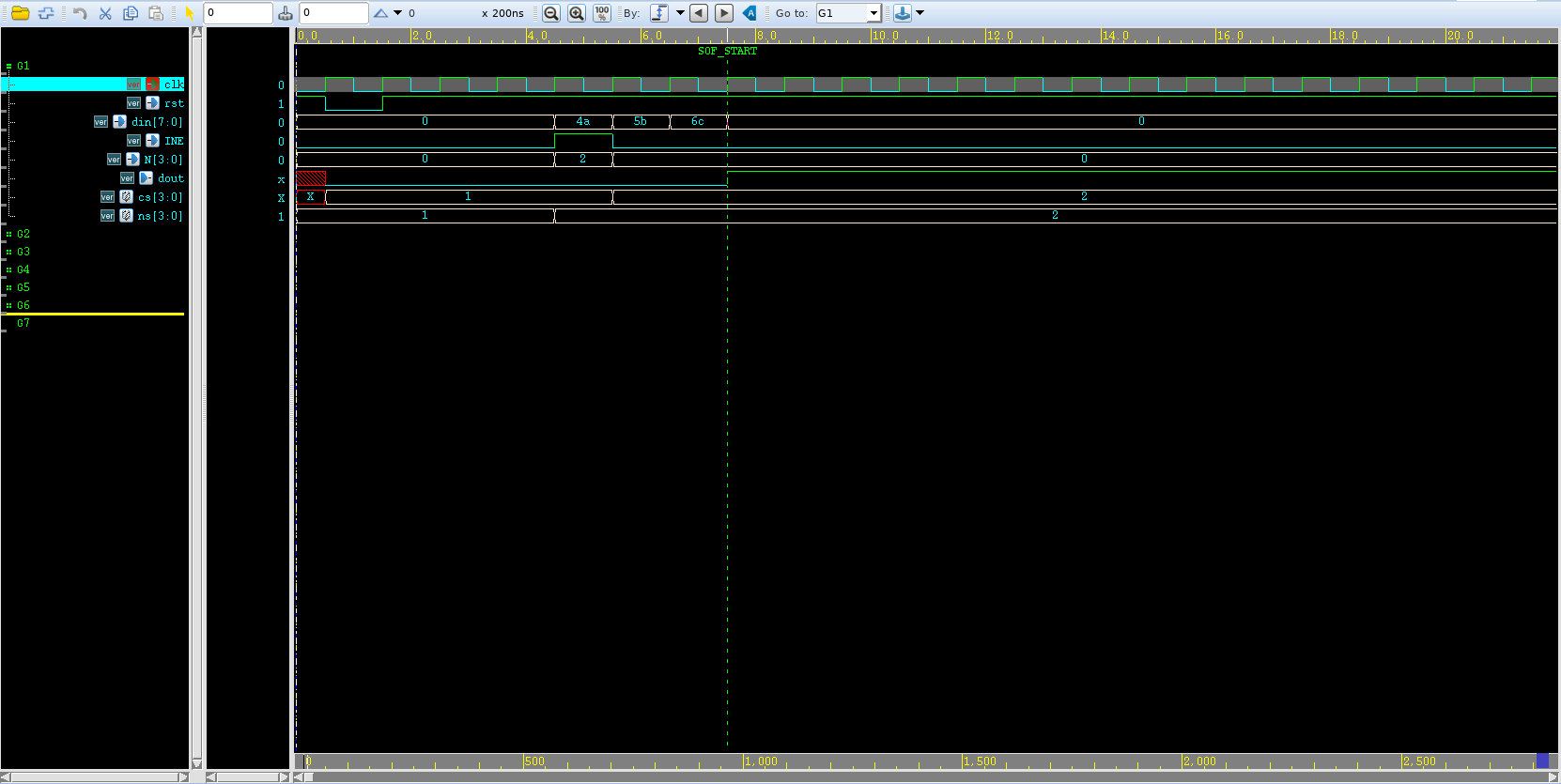Viewport: 1561px width, 784px height.
Task: Select the G7 group row
Action: pyautogui.click(x=23, y=323)
